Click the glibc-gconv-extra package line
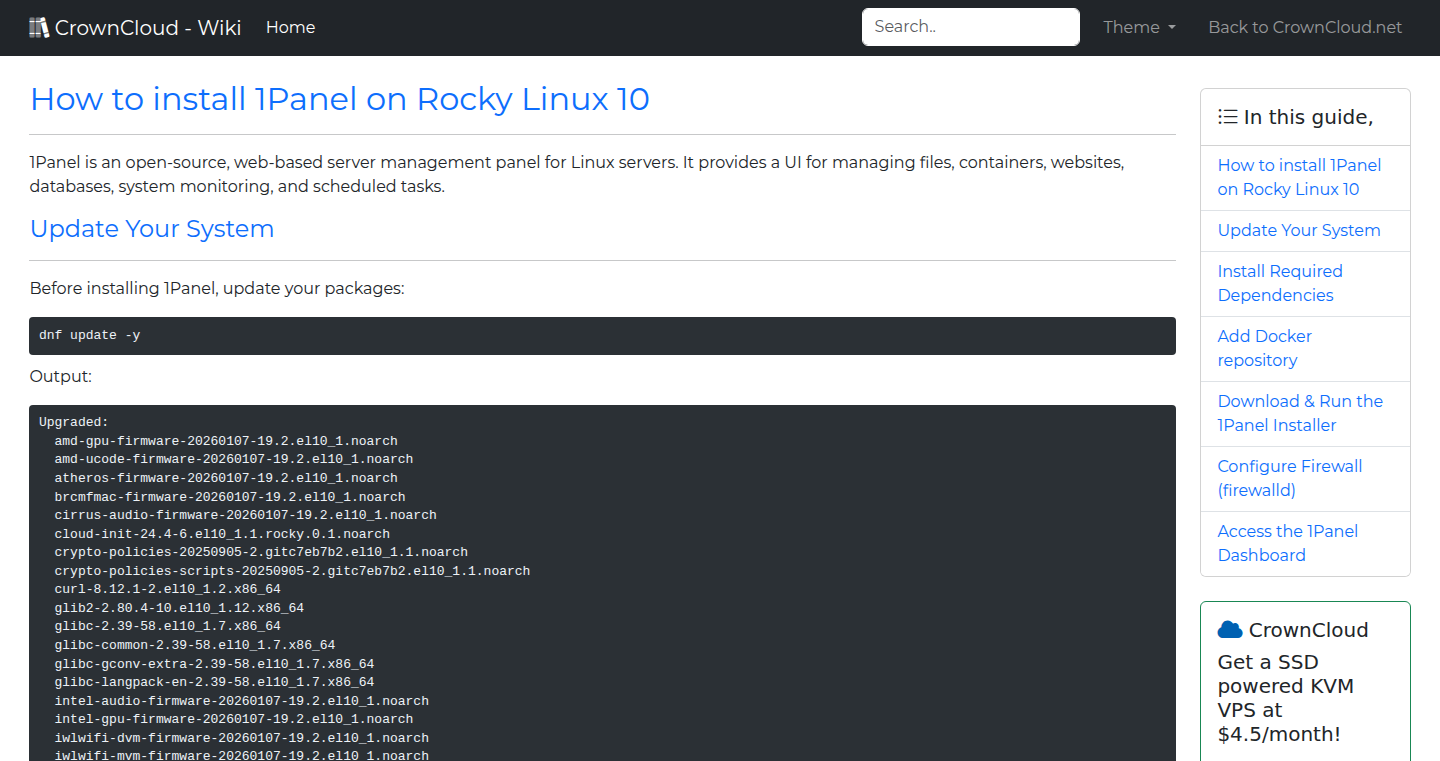1440x761 pixels. click(x=215, y=664)
